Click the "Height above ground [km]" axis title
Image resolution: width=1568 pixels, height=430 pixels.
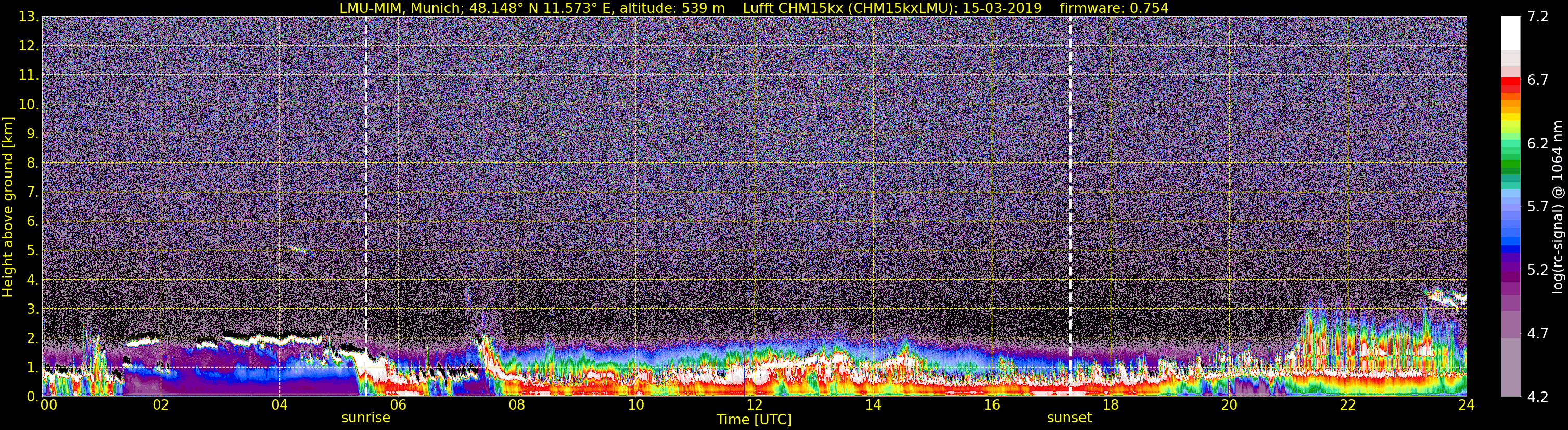[x=8, y=207]
